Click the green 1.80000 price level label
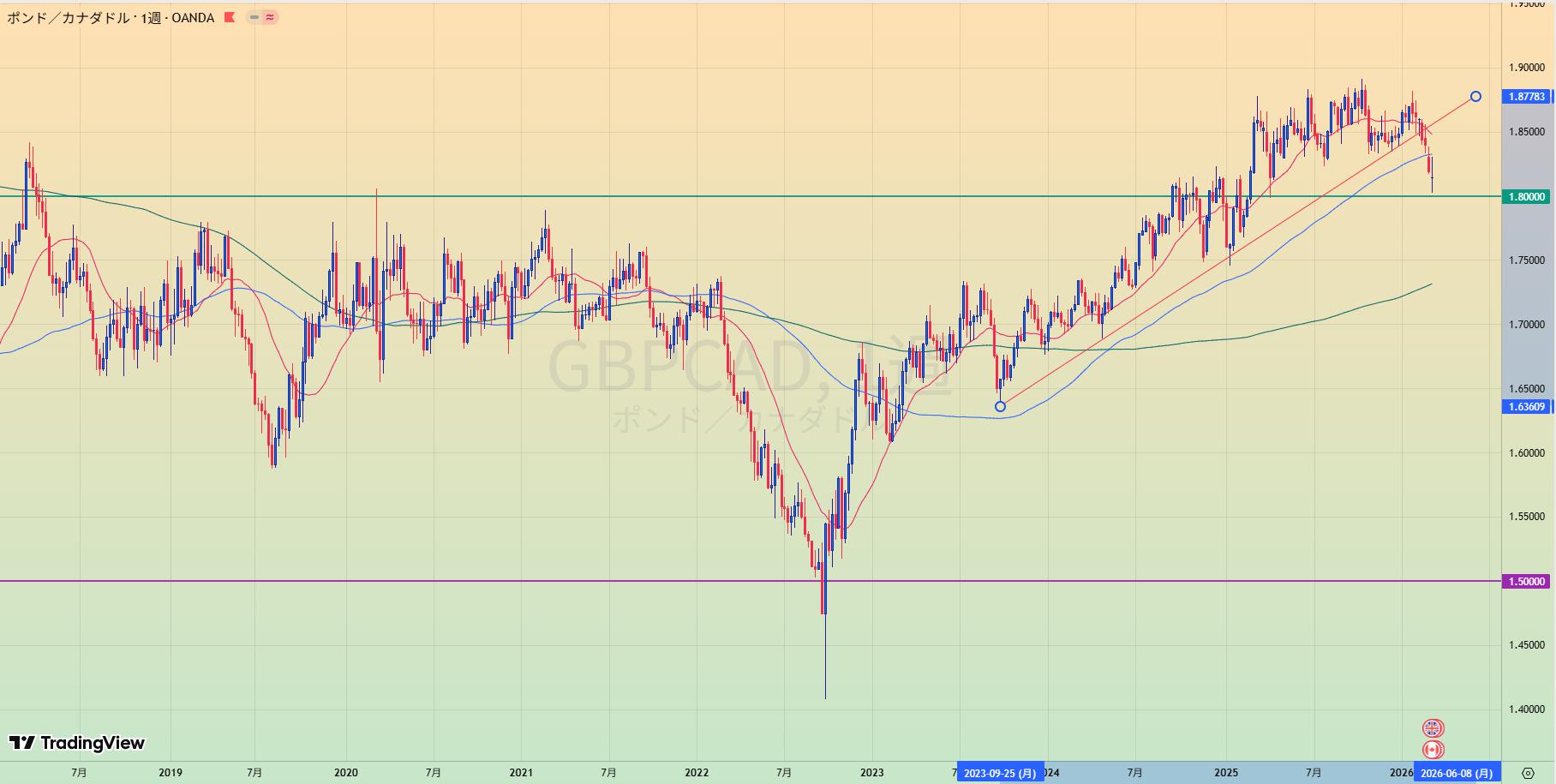Viewport: 1556px width, 784px height. 1527,197
